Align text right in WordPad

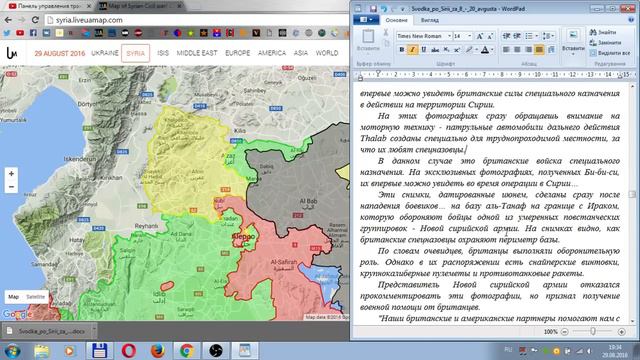coord(528,50)
